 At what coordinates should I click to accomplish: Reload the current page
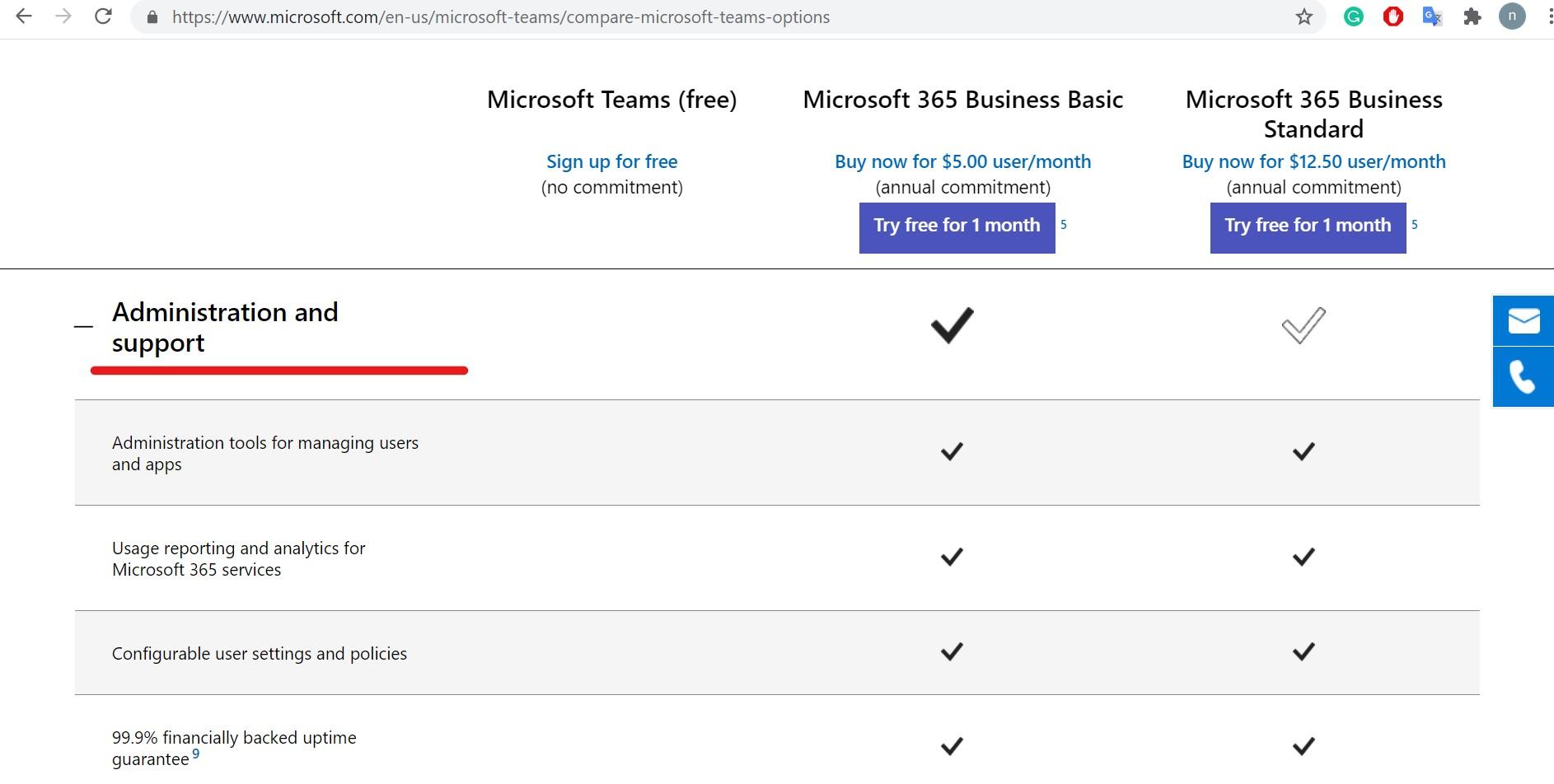tap(103, 16)
